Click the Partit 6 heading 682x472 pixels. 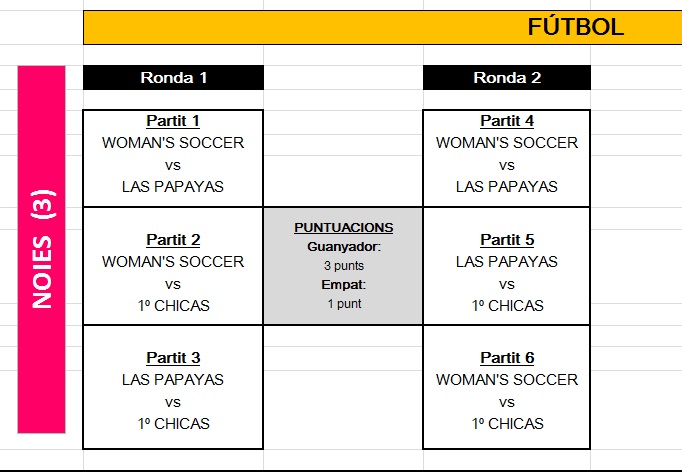(x=507, y=358)
